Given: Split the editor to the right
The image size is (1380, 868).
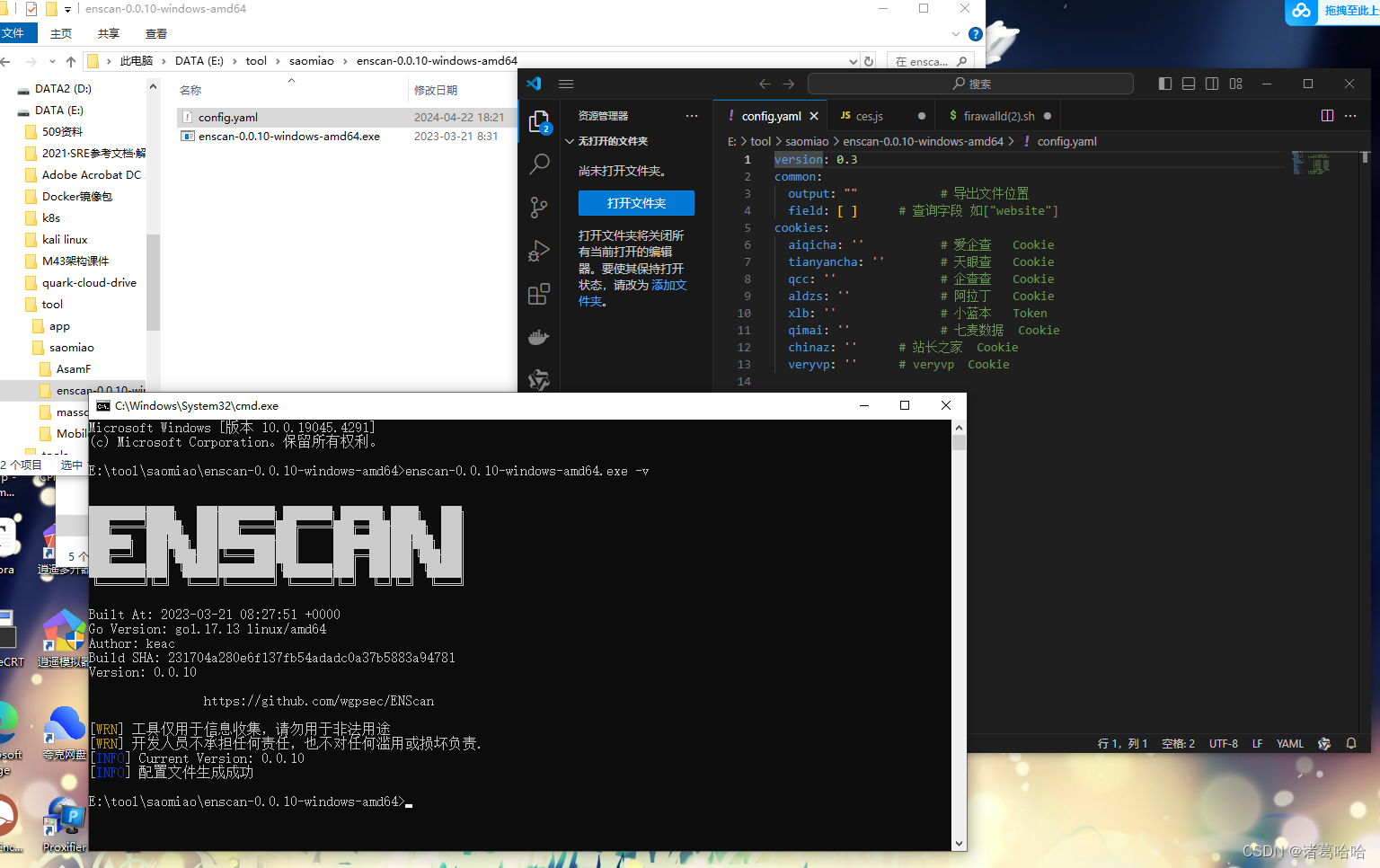Looking at the screenshot, I should (x=1327, y=116).
